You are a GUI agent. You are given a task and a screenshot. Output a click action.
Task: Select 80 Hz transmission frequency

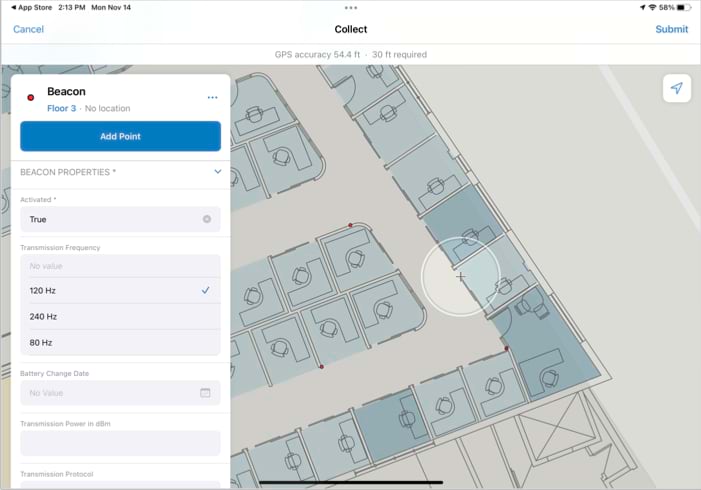pos(120,343)
